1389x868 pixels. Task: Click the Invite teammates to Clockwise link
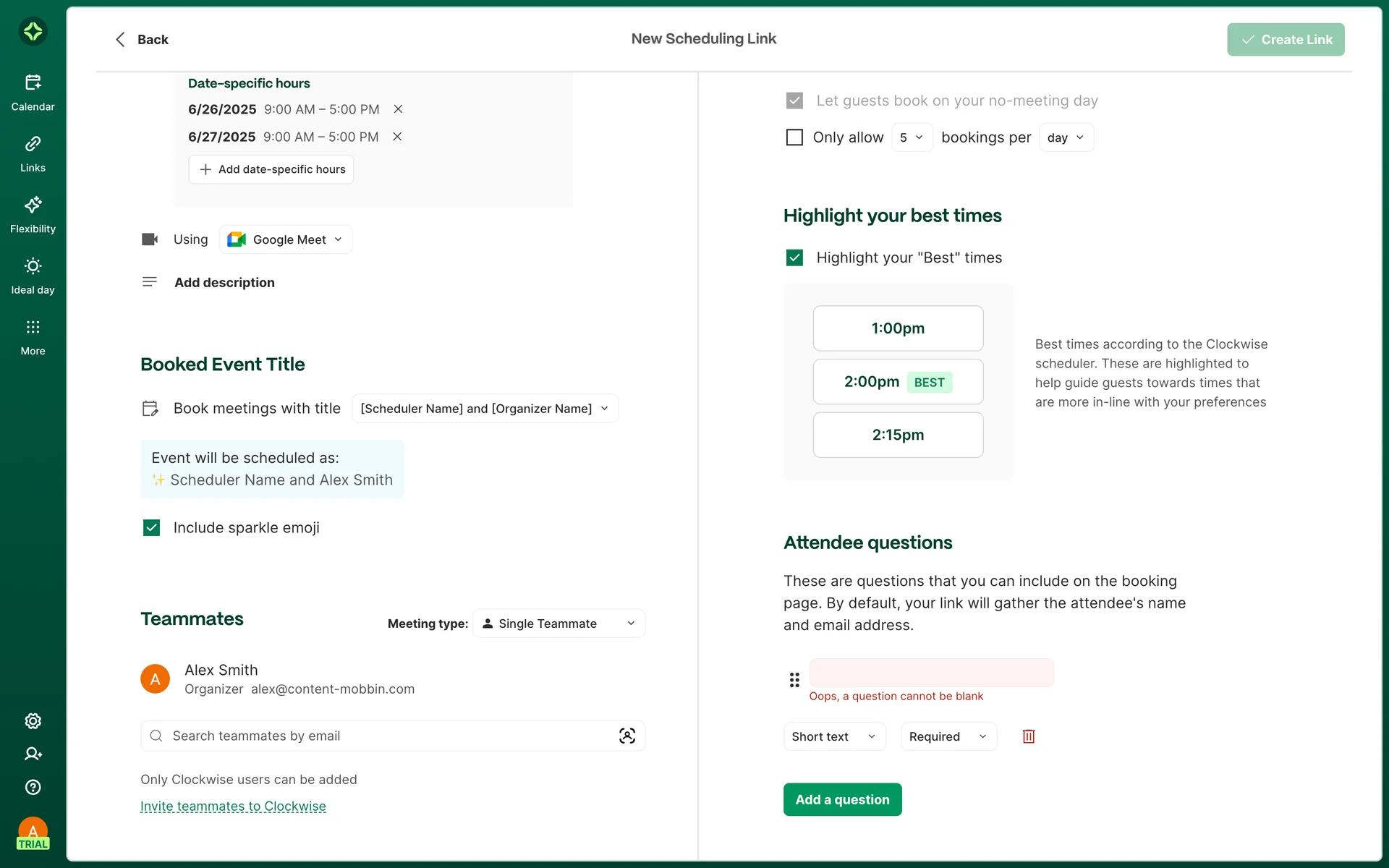233,807
